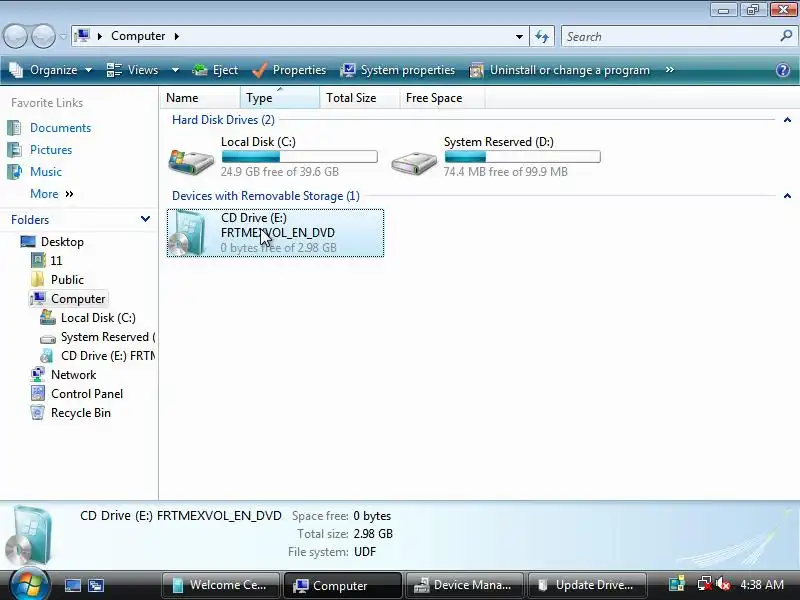Click Switch between windows quick launch icon
Screen dimensions: 800x600
[x=96, y=585]
